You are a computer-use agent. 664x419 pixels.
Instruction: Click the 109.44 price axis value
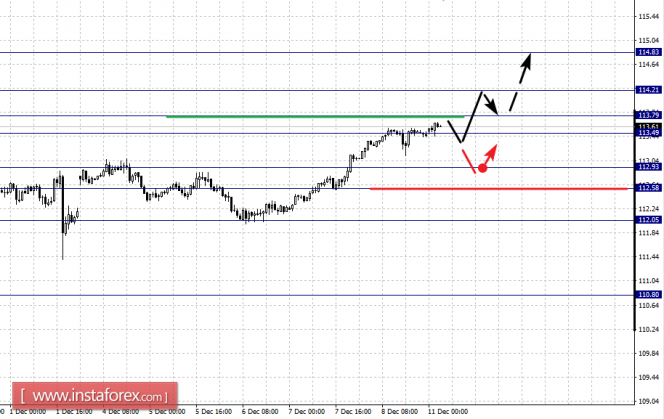649,377
